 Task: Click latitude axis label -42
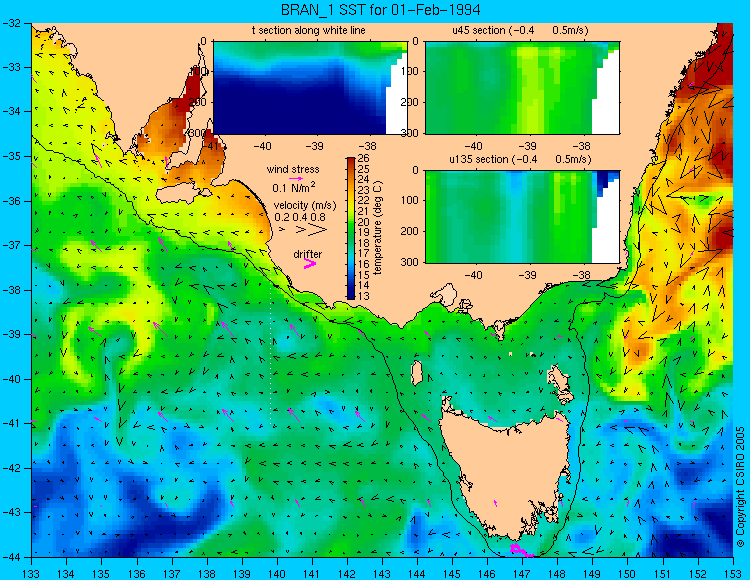click(x=11, y=468)
